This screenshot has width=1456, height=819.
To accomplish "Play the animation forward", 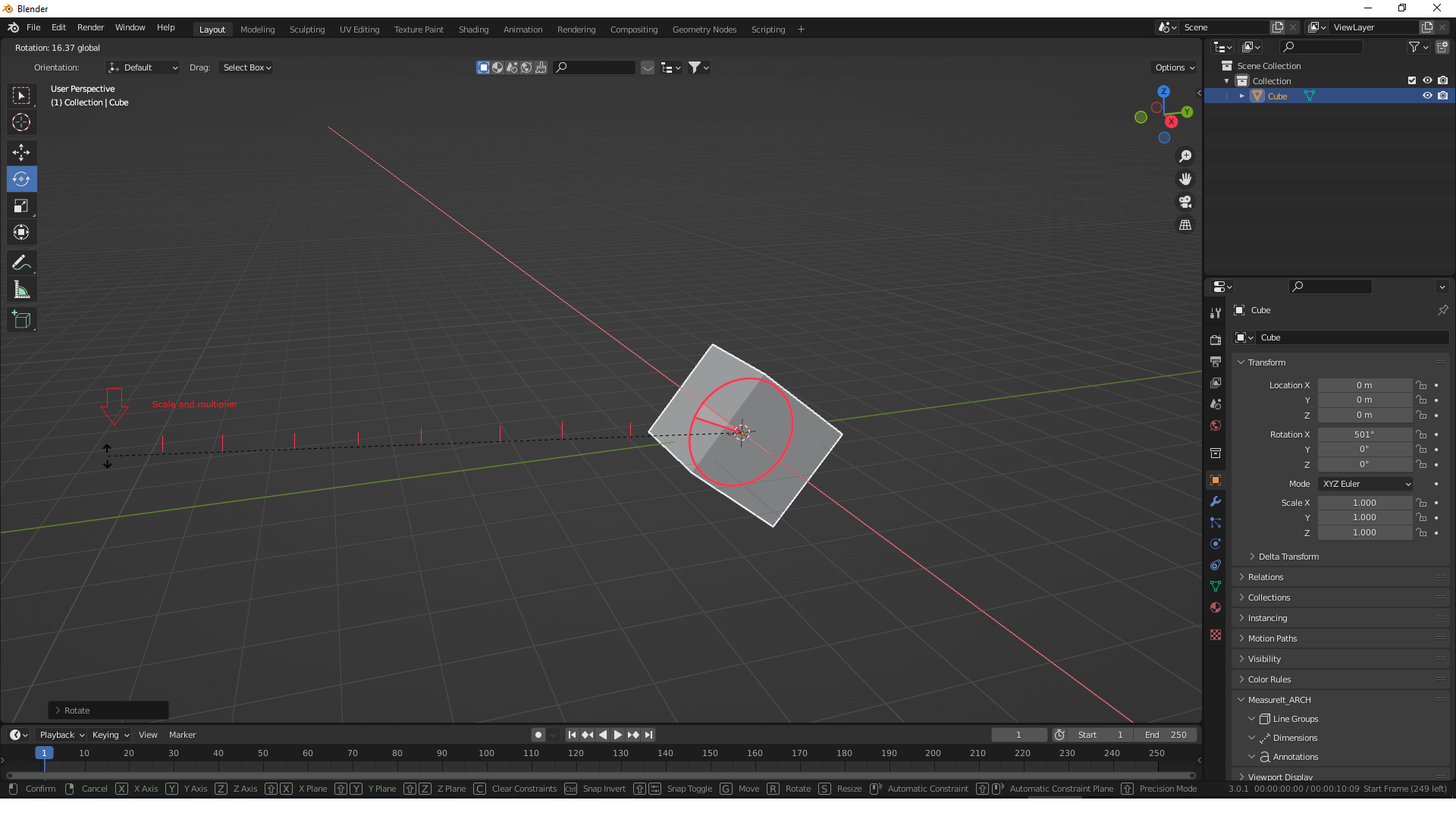I will click(x=618, y=735).
